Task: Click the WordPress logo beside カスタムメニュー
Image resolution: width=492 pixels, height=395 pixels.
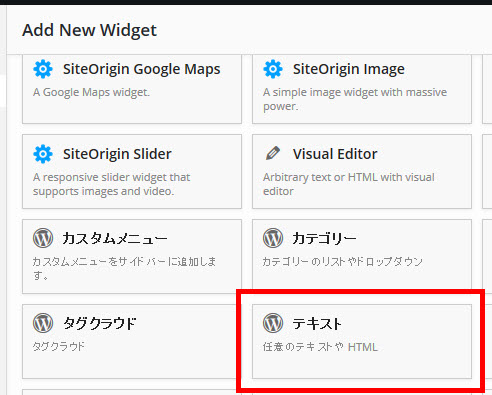Action: (x=43, y=238)
